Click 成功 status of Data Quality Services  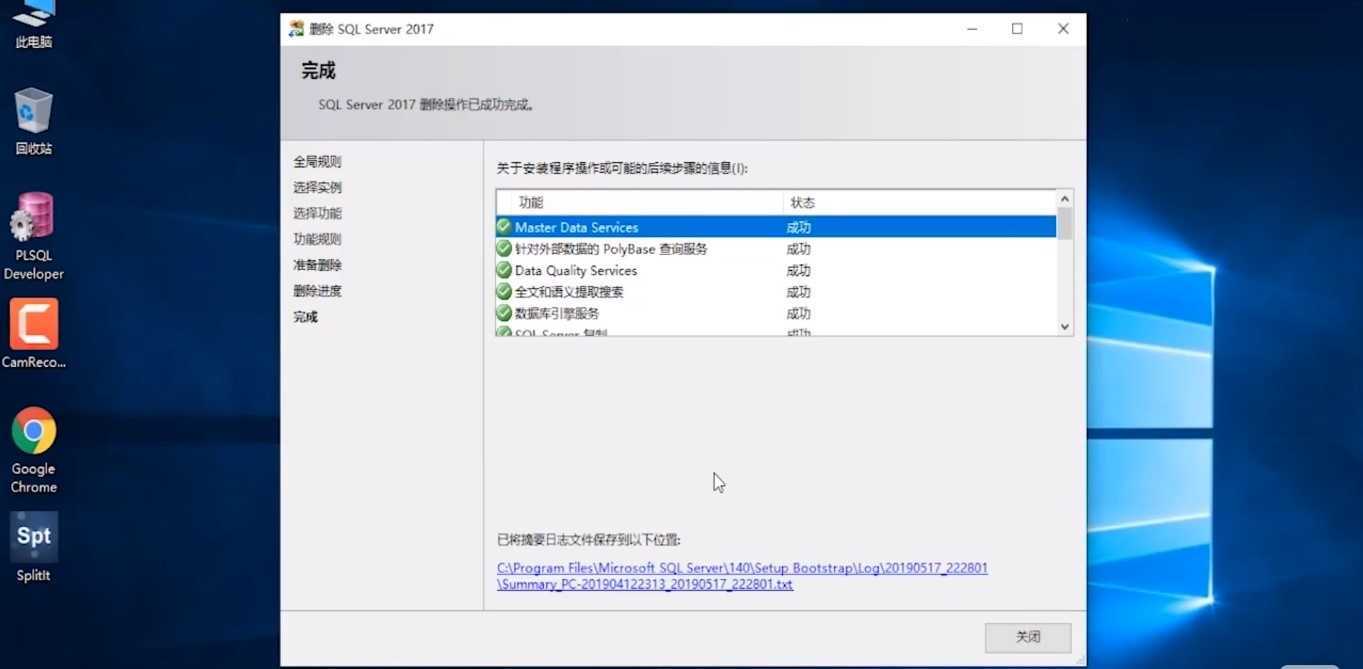(798, 270)
